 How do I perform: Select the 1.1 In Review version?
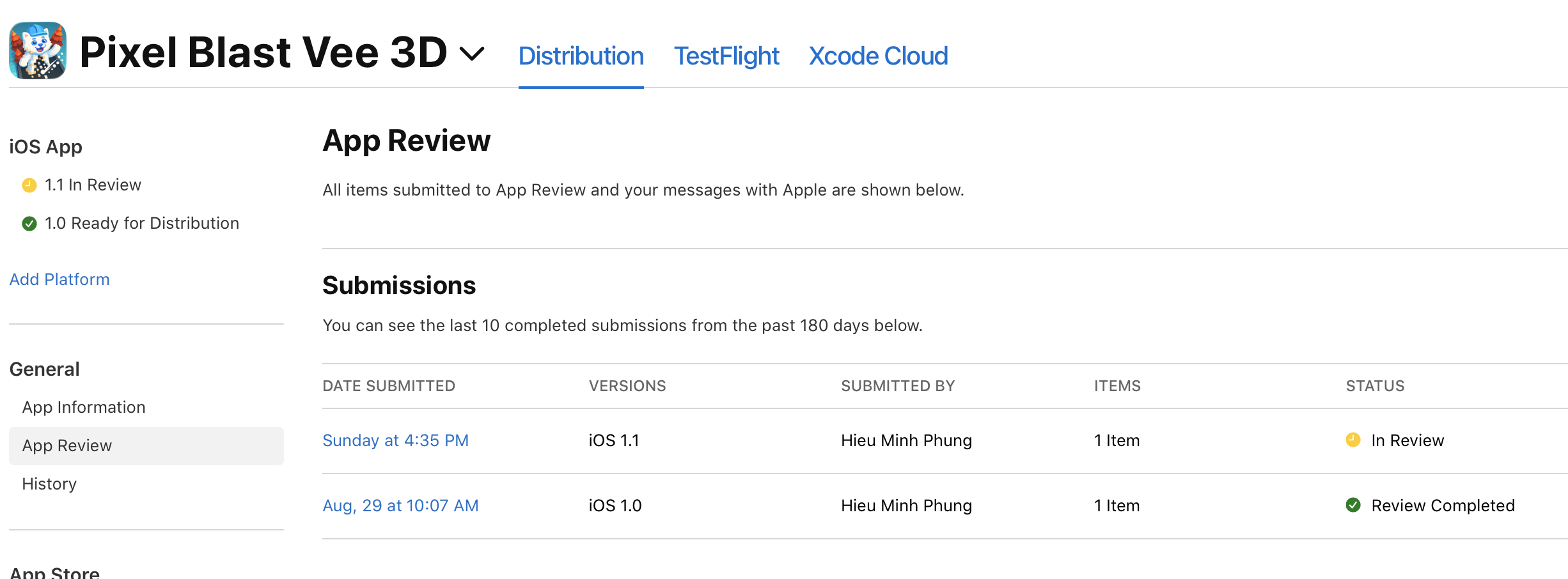point(93,185)
